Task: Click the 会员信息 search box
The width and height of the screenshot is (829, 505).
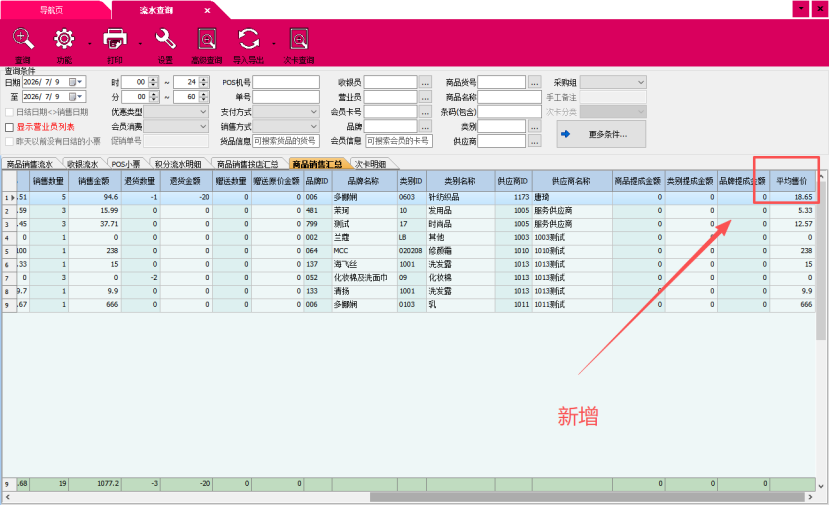Action: point(399,141)
